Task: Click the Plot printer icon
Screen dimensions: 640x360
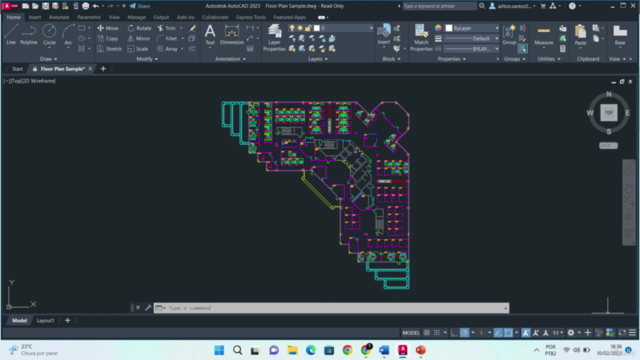Action: coord(85,6)
